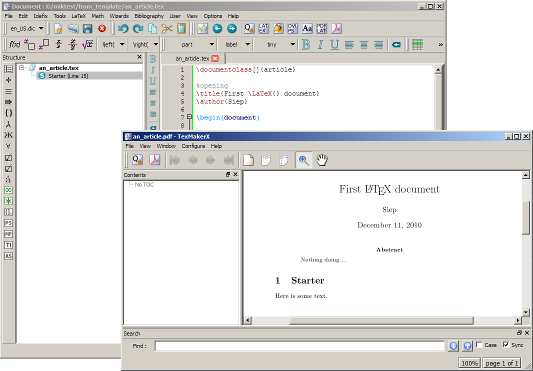The image size is (533, 371).
Task: Enable the Case checkbox in PDF search
Action: 479,345
